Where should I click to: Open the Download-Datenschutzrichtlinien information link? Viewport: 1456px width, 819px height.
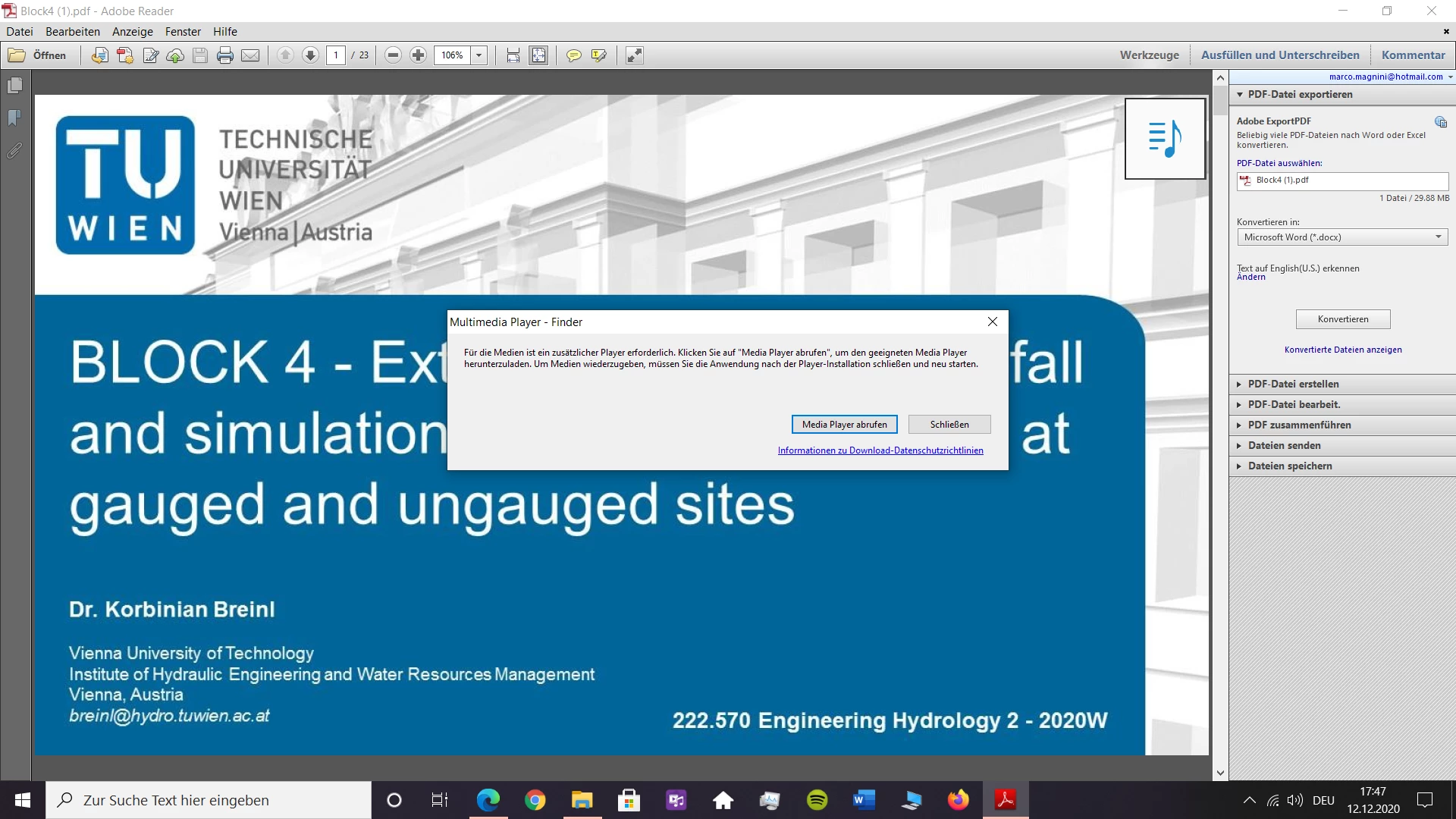(x=880, y=450)
